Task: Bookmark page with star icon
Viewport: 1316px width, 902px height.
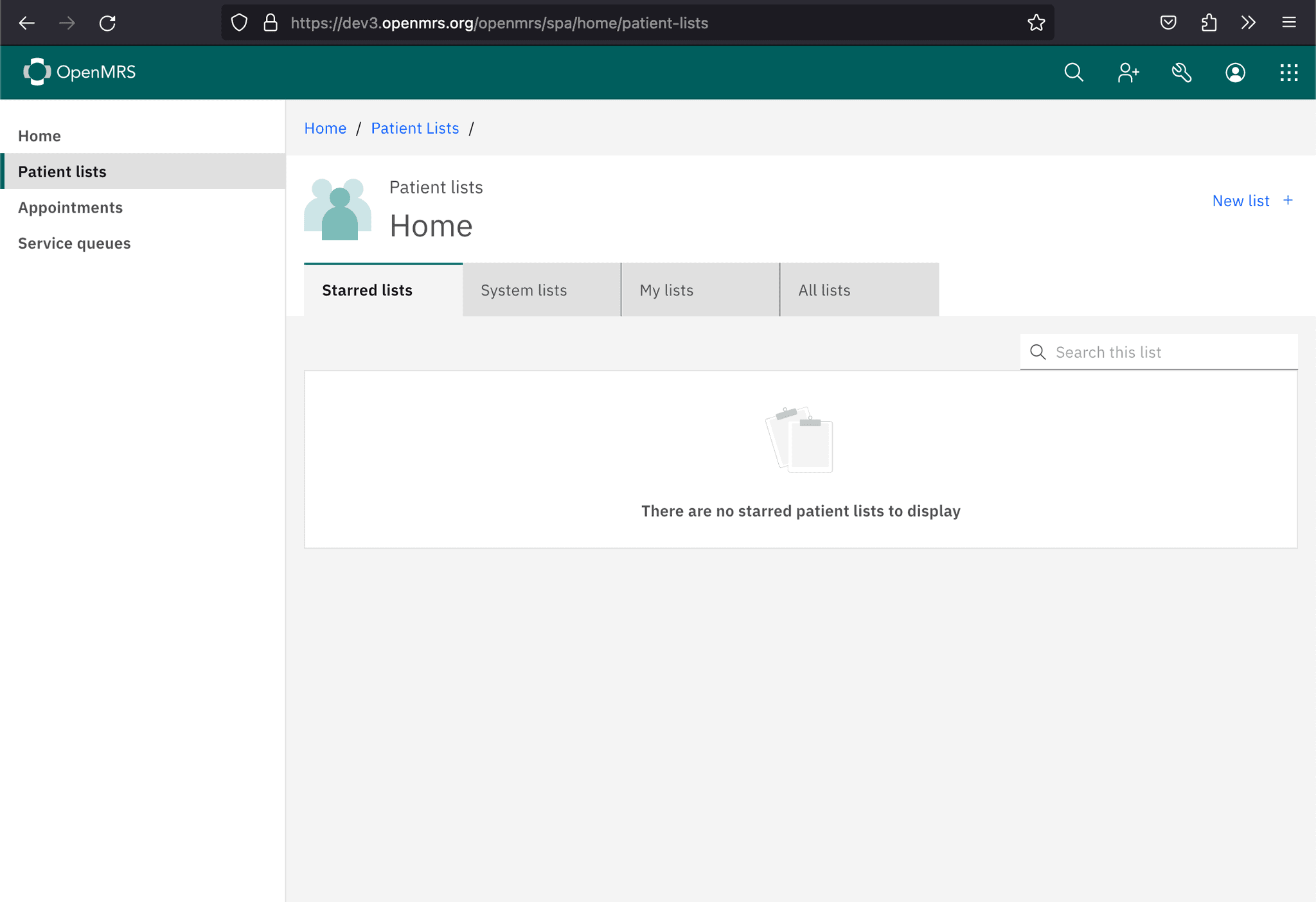Action: (x=1036, y=23)
